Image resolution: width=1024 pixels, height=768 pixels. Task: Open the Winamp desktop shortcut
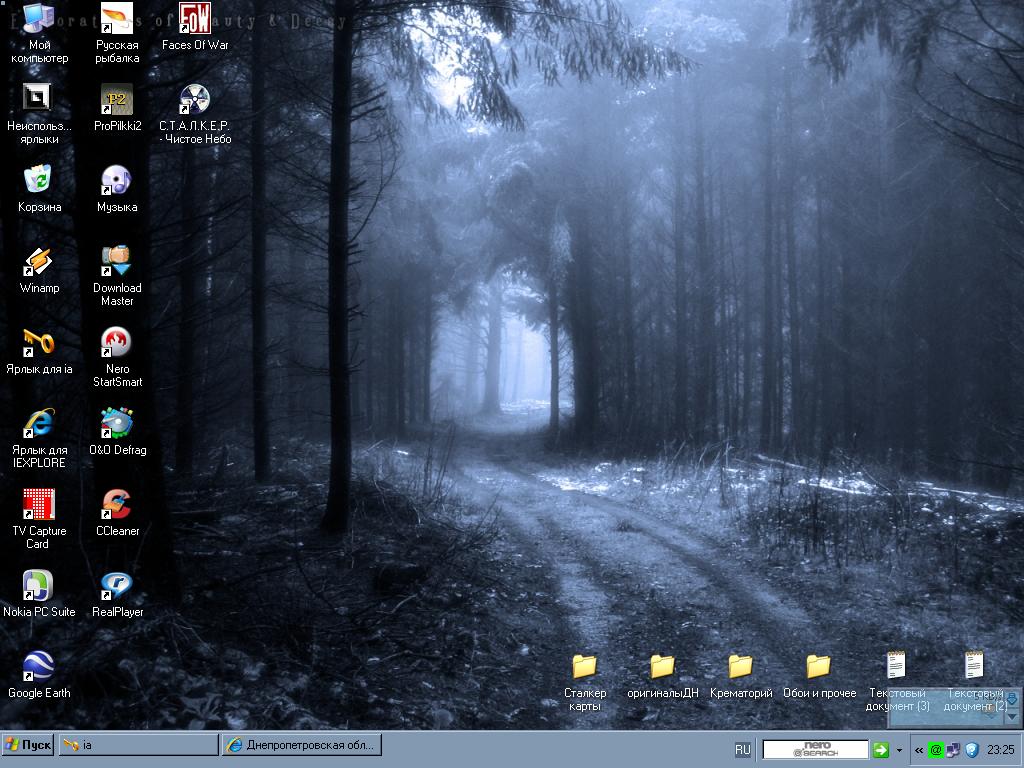click(x=39, y=263)
